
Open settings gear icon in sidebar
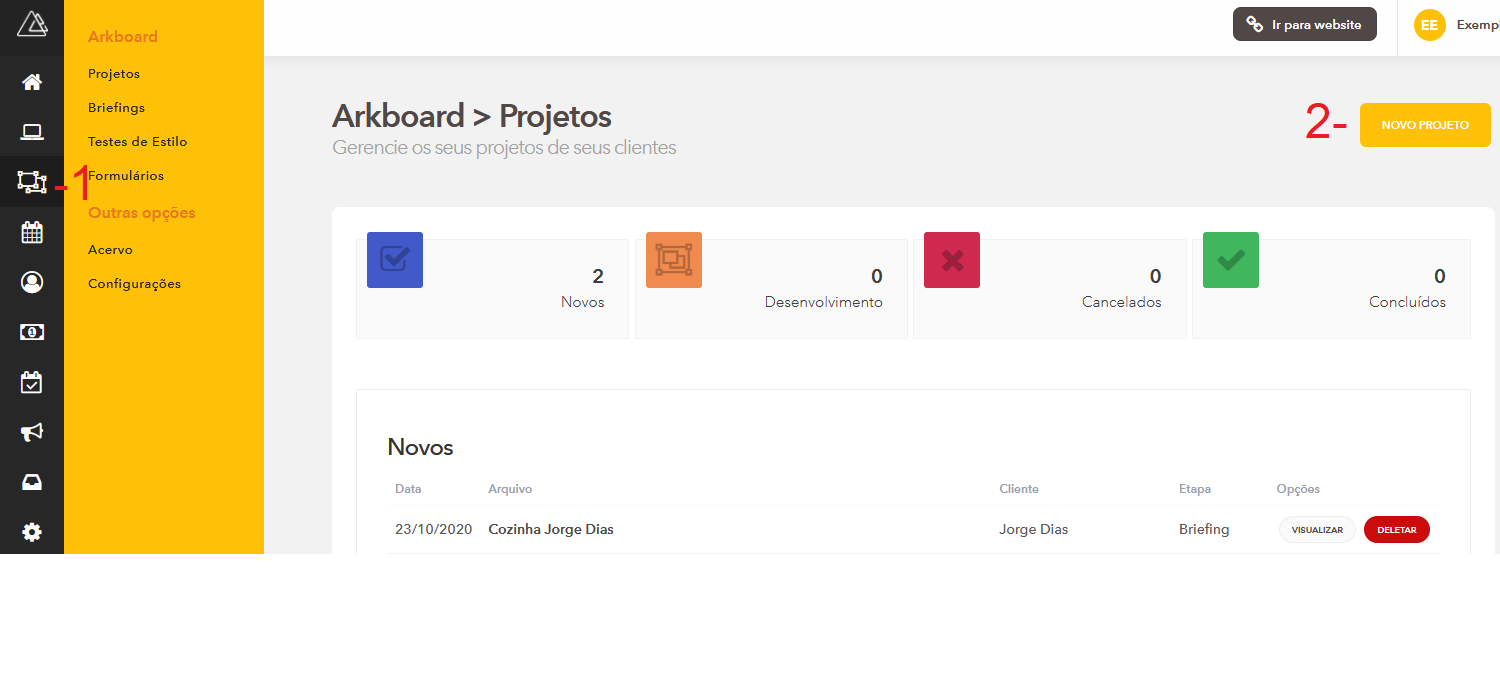tap(32, 532)
